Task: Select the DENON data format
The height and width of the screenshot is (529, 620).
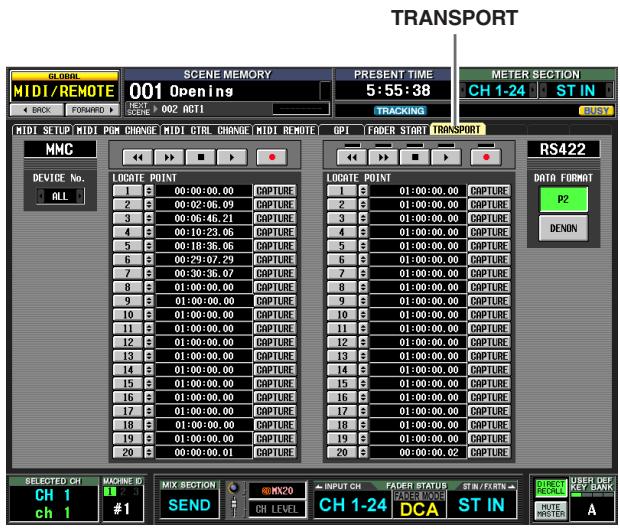Action: tap(563, 228)
